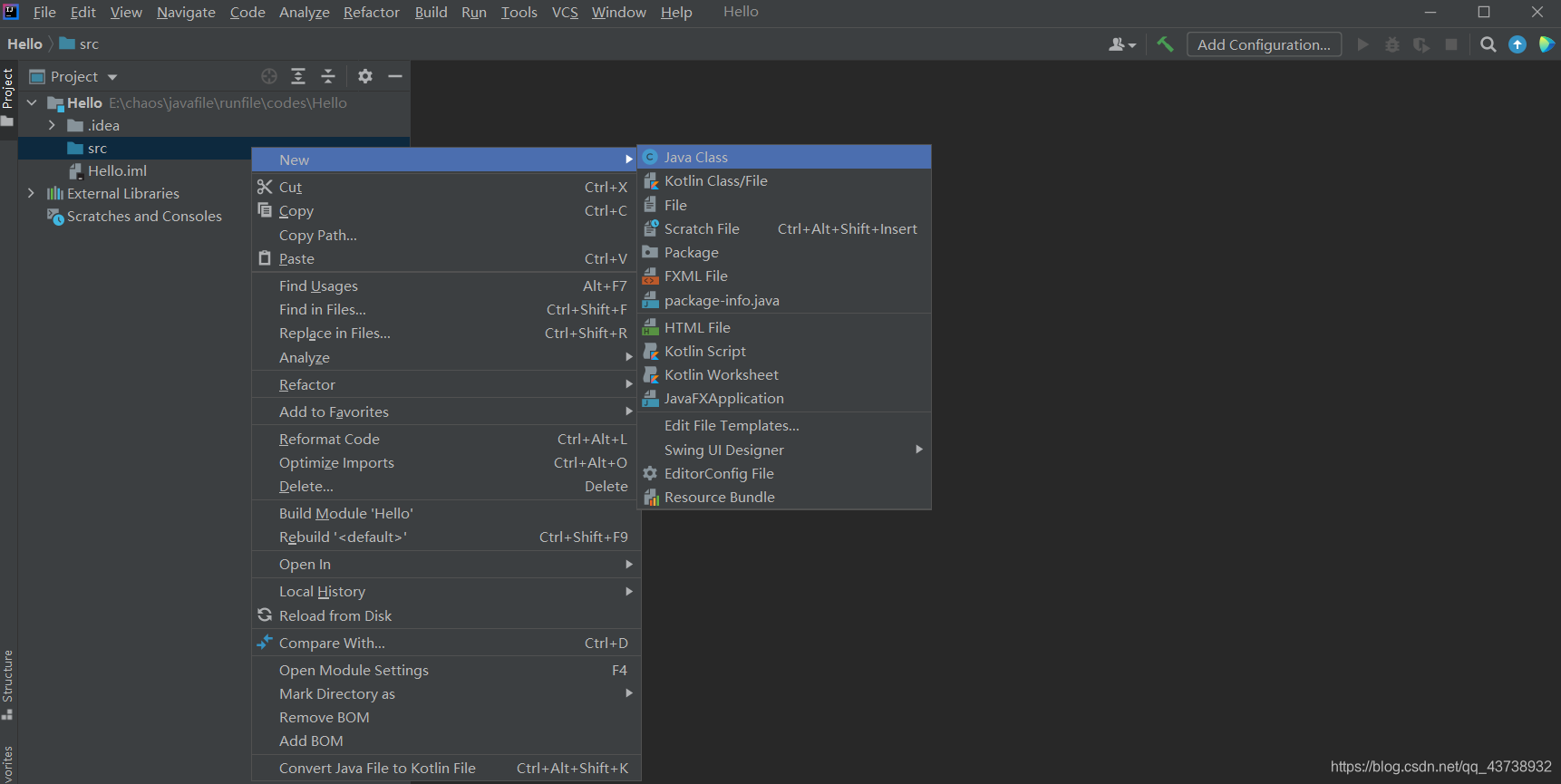
Task: Collapse the Hello project tree node
Action: pyautogui.click(x=32, y=102)
